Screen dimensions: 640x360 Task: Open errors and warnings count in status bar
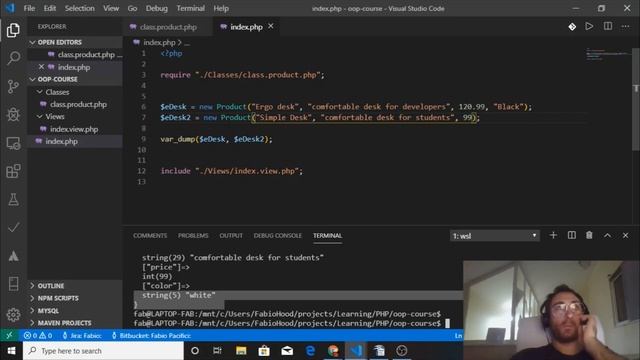[38, 336]
